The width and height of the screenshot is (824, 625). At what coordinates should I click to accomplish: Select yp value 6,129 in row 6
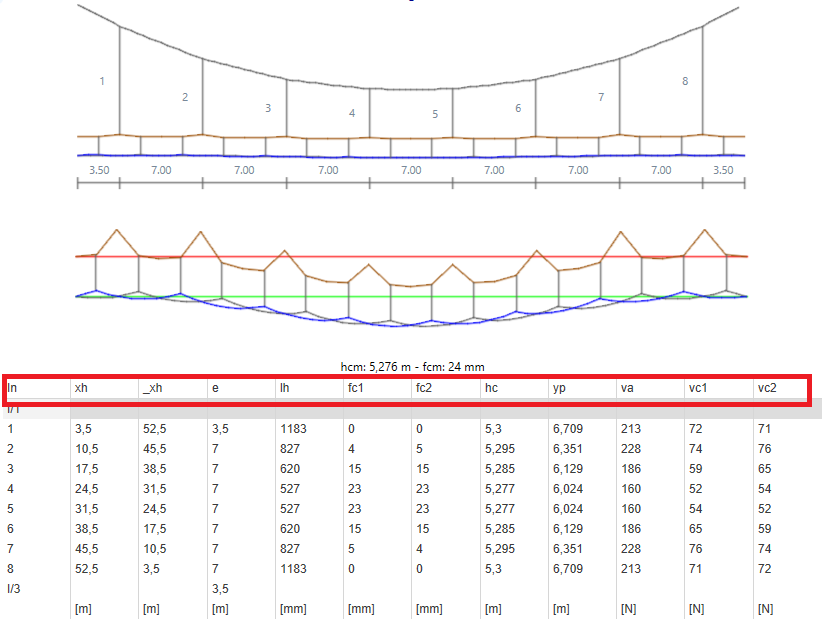pos(568,529)
